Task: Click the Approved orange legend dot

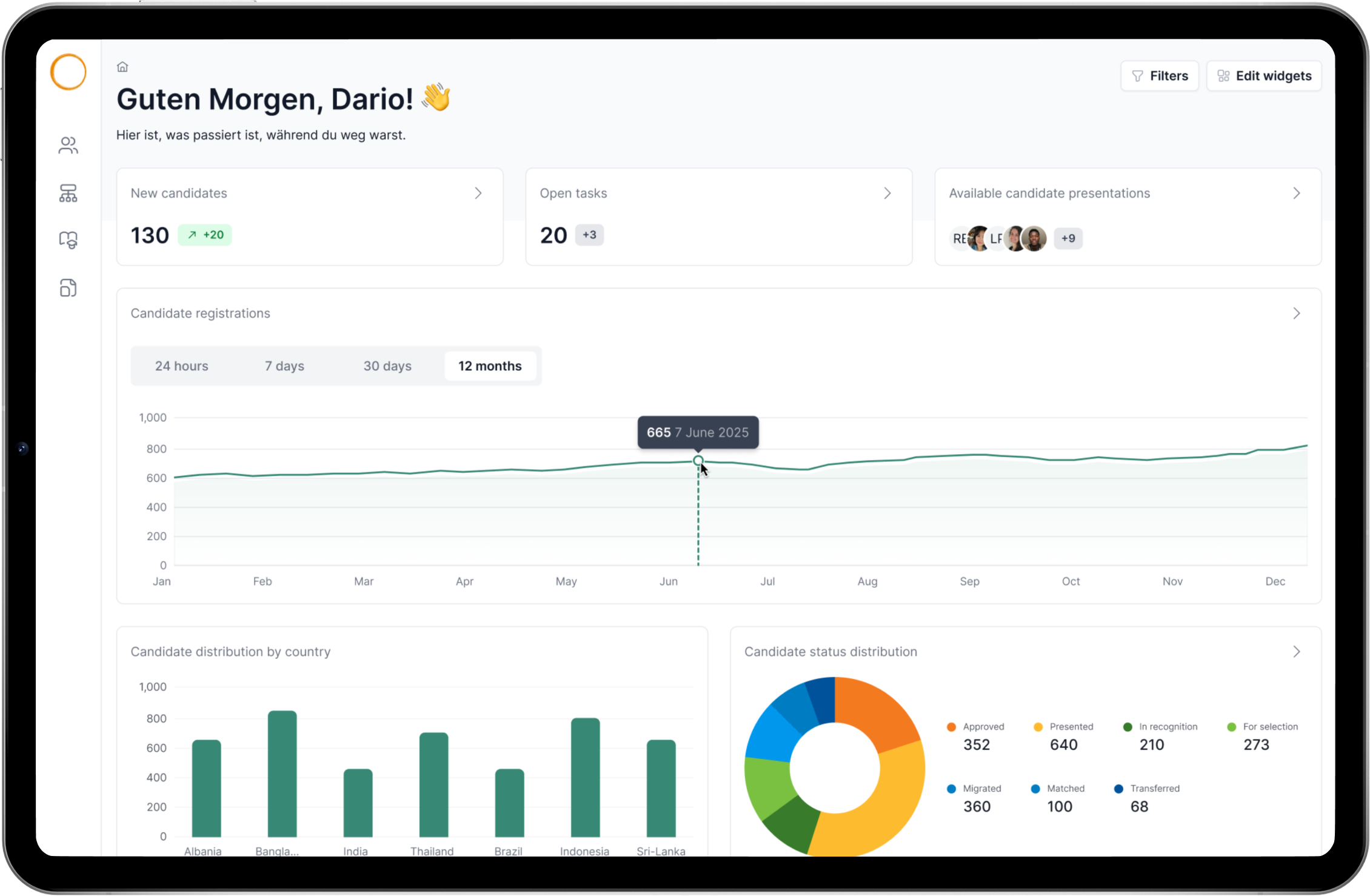Action: pyautogui.click(x=952, y=727)
